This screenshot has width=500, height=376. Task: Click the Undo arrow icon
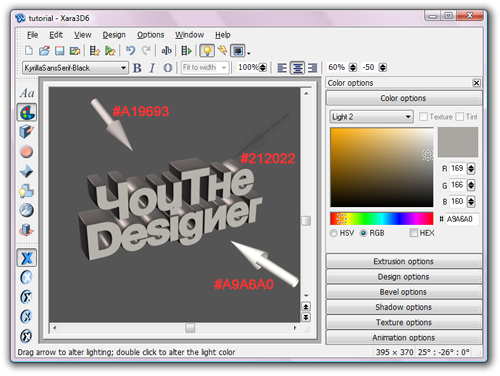coord(130,51)
